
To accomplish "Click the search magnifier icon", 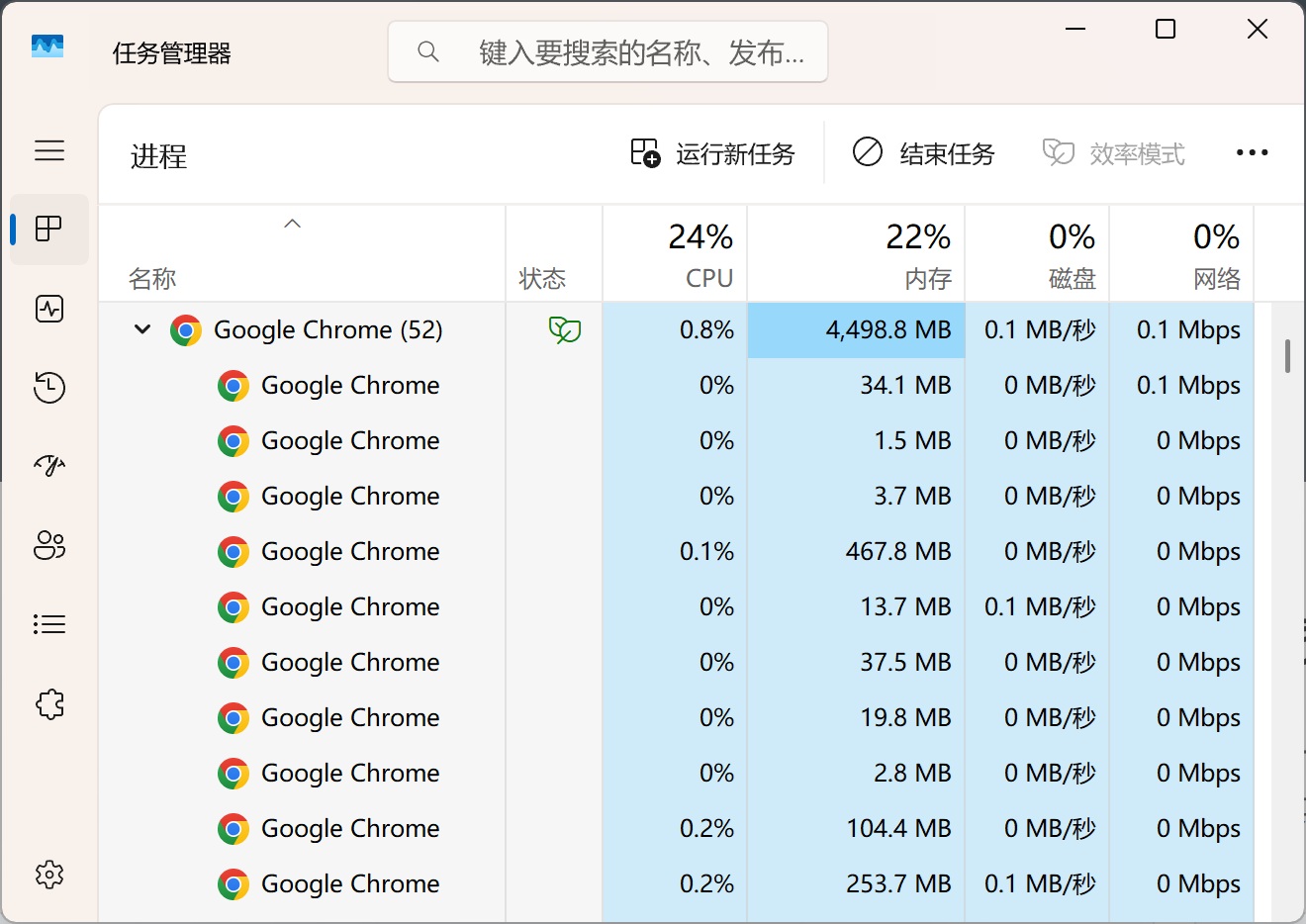I will click(428, 51).
